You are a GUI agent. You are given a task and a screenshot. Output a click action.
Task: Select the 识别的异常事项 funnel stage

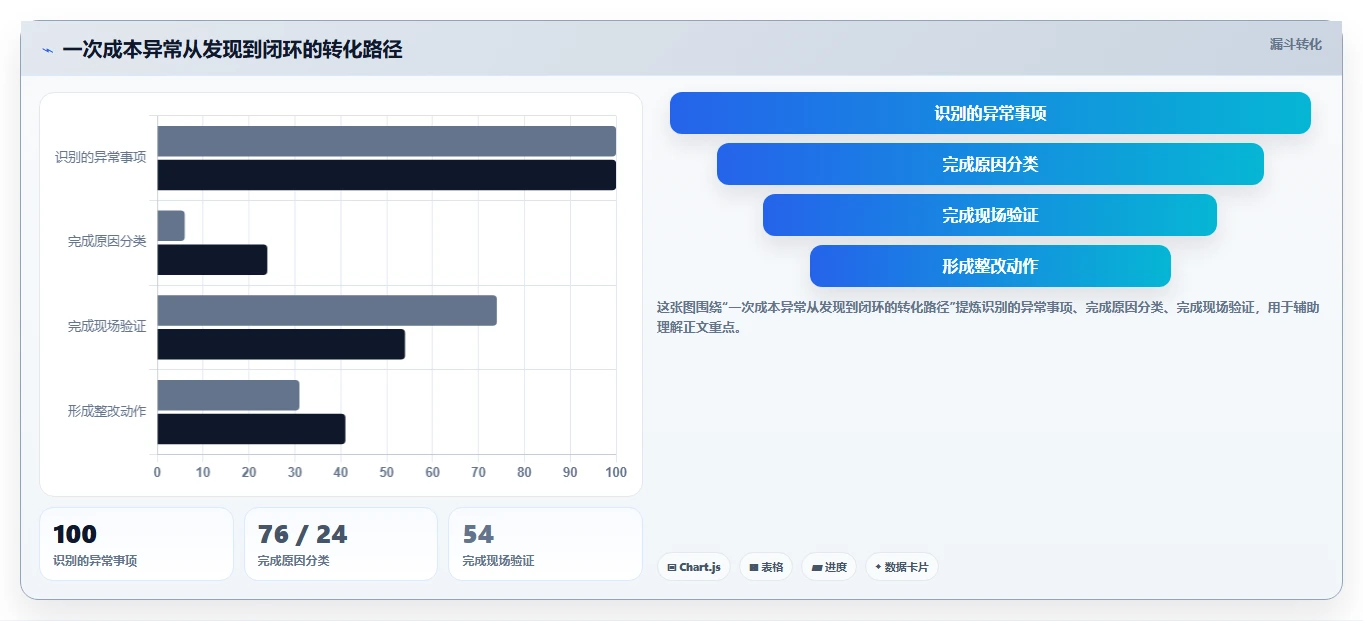(x=990, y=113)
